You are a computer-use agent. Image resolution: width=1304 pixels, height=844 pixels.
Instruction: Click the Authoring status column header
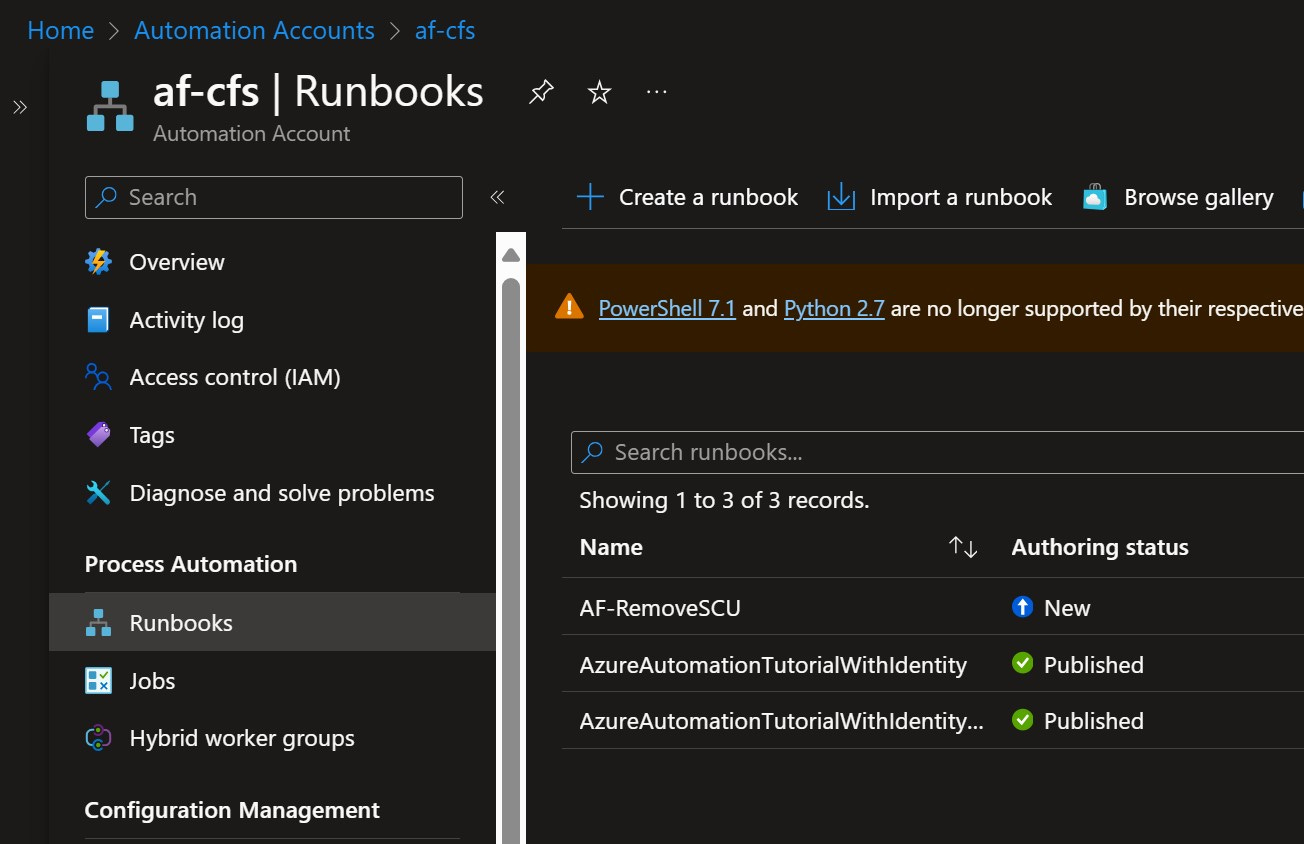coord(1100,547)
